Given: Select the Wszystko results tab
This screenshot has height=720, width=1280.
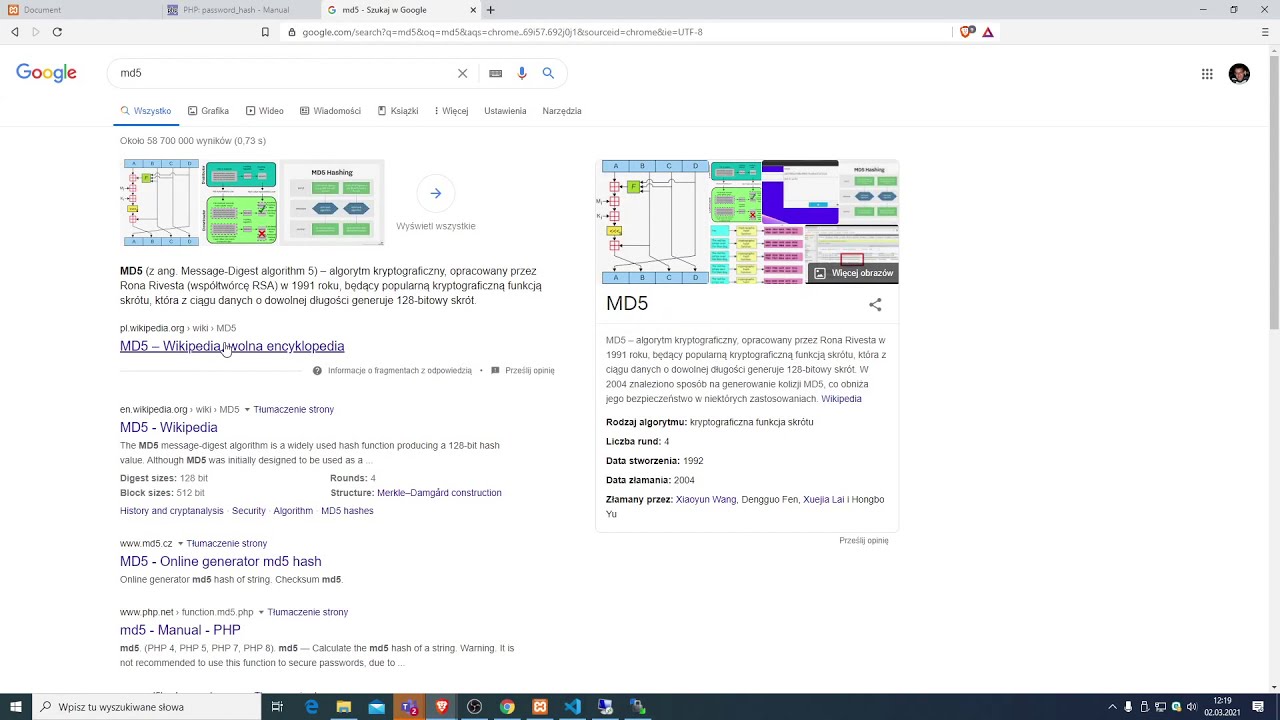Looking at the screenshot, I should [x=146, y=111].
